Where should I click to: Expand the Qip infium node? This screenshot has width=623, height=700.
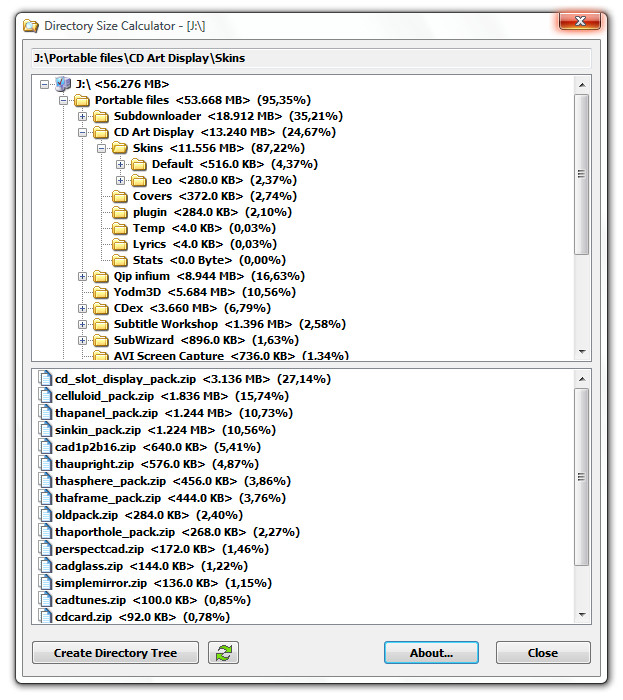coord(82,276)
